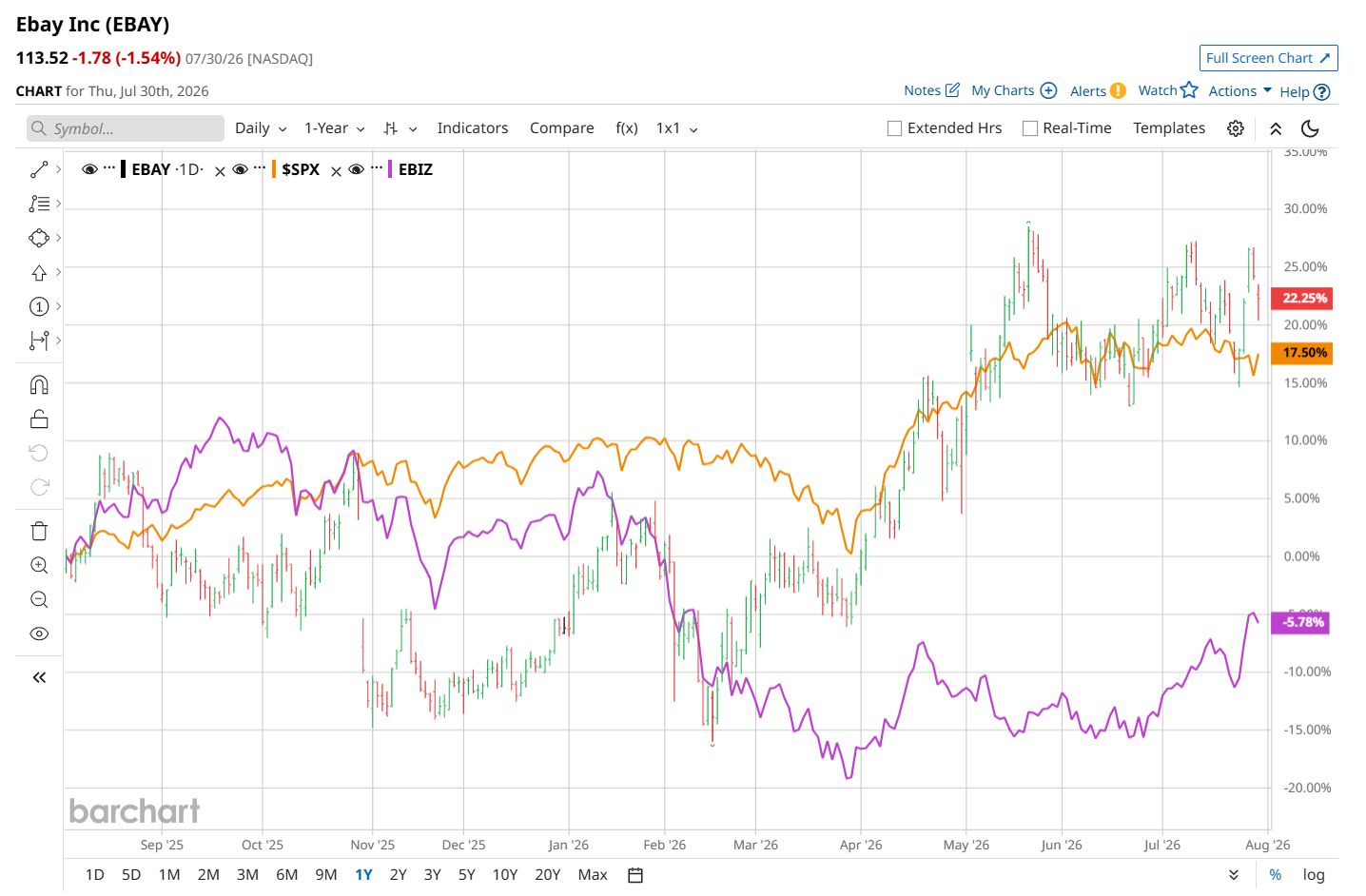This screenshot has height=896, width=1366.
Task: Click the padlock lock-drawings icon
Action: coord(39,419)
